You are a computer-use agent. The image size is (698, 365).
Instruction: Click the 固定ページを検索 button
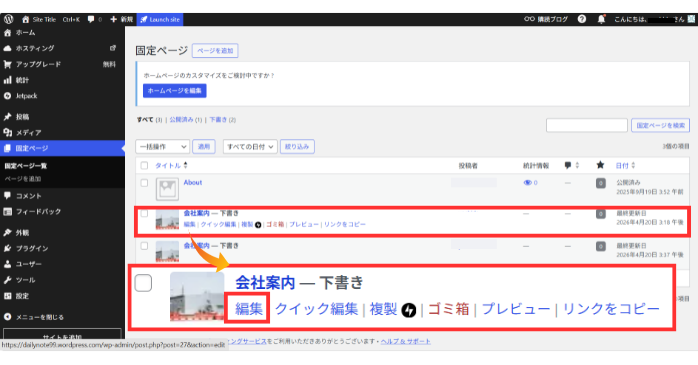click(660, 126)
